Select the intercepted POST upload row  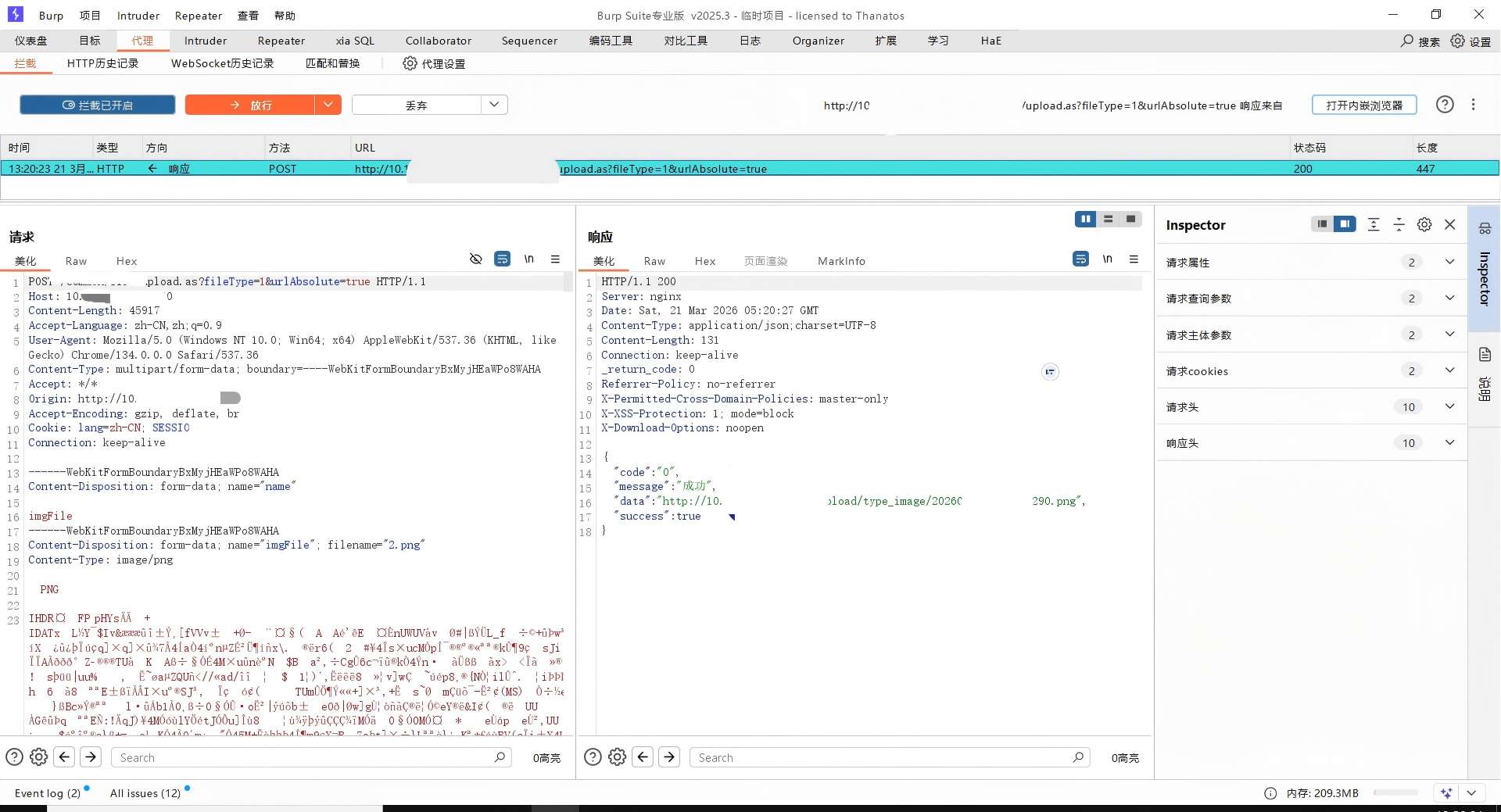point(750,168)
